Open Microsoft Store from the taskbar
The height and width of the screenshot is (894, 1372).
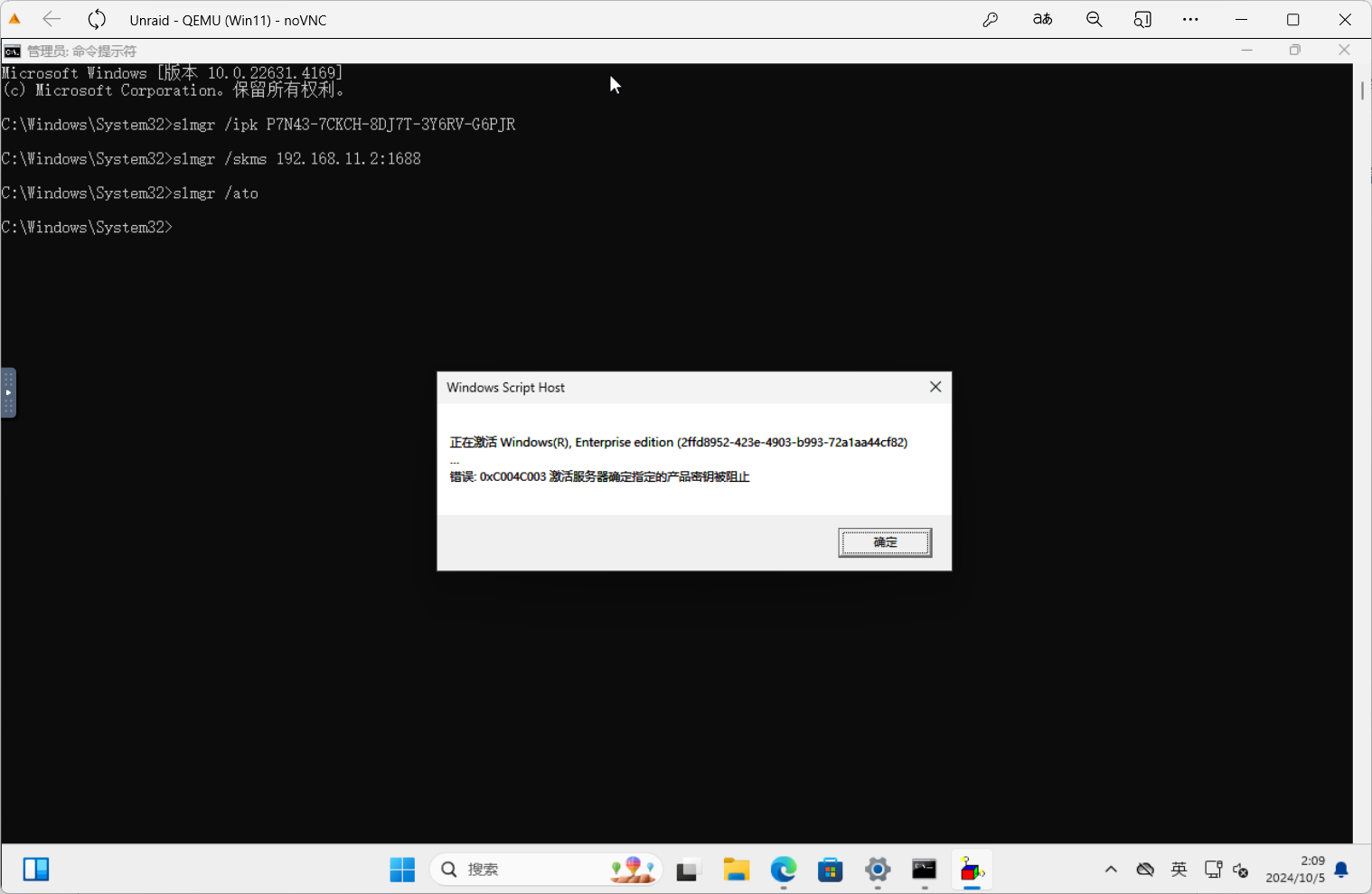pos(831,870)
